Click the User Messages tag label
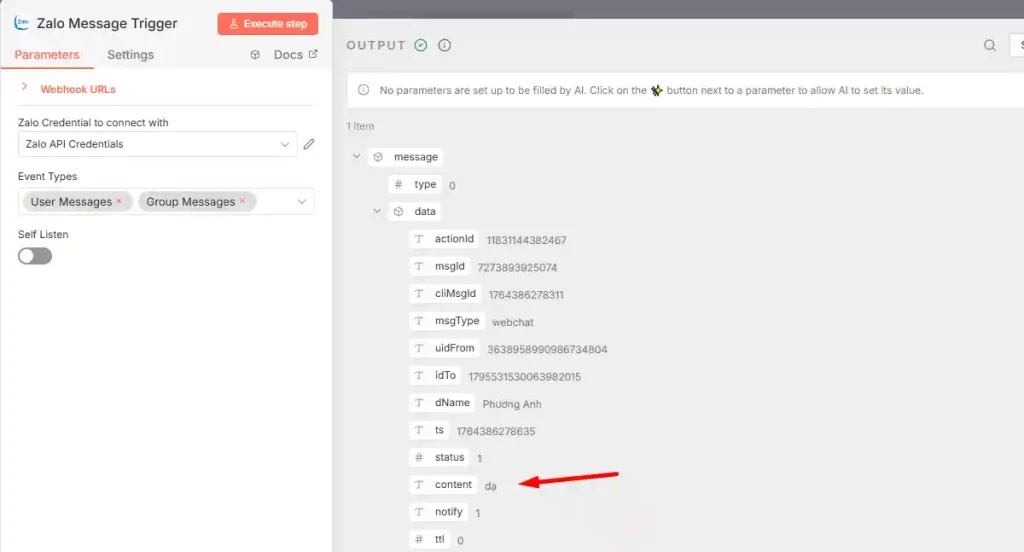This screenshot has height=552, width=1024. pyautogui.click(x=71, y=202)
